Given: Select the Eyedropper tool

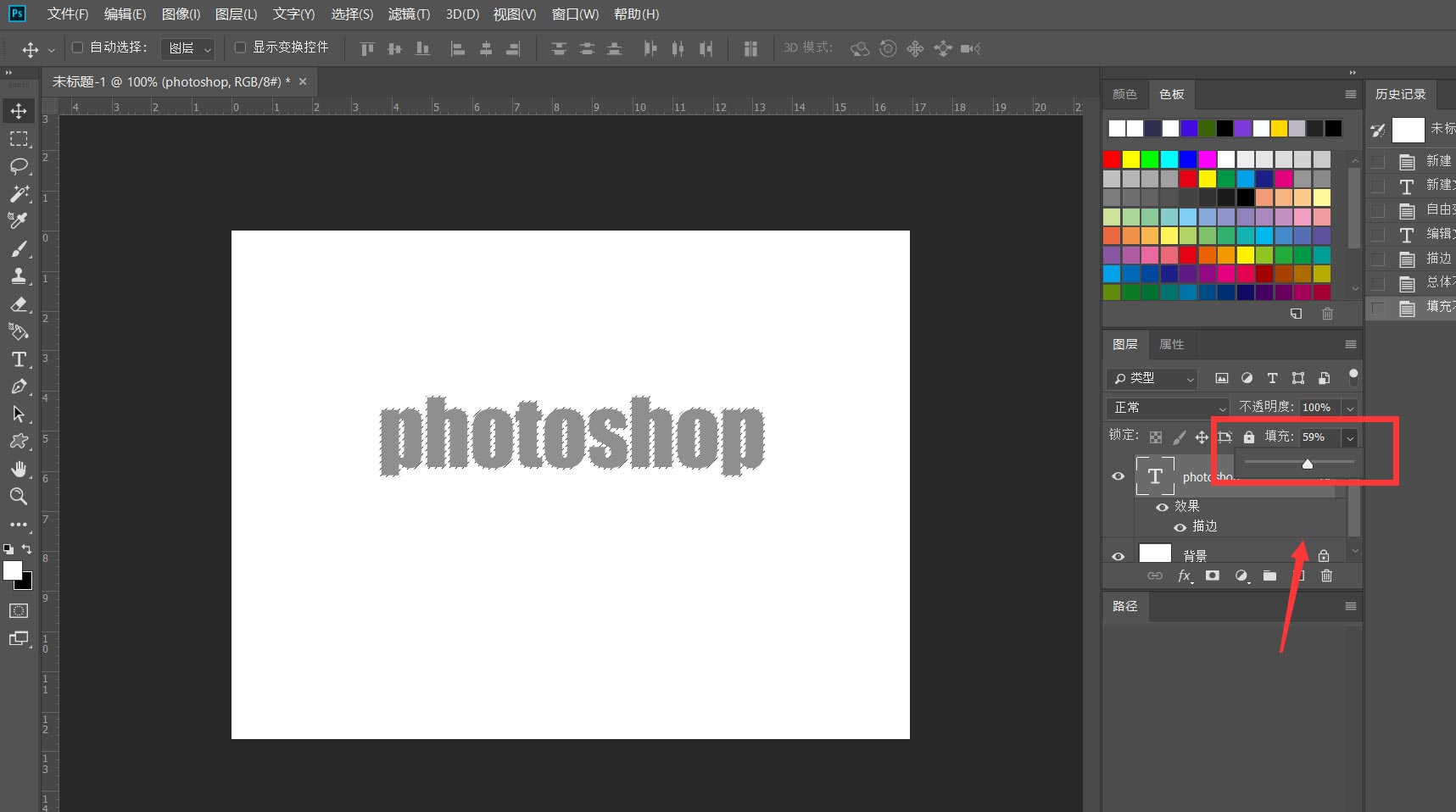Looking at the screenshot, I should 19,221.
